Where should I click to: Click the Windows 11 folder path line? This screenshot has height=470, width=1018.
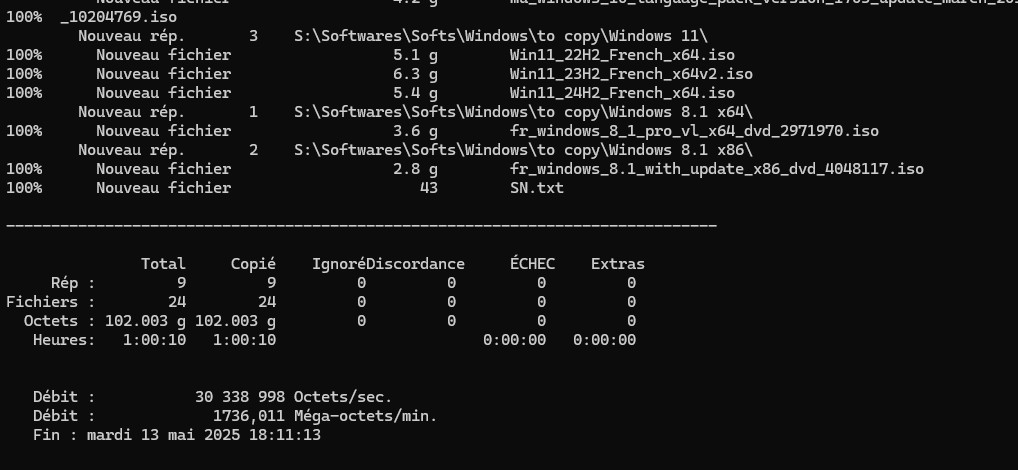501,36
